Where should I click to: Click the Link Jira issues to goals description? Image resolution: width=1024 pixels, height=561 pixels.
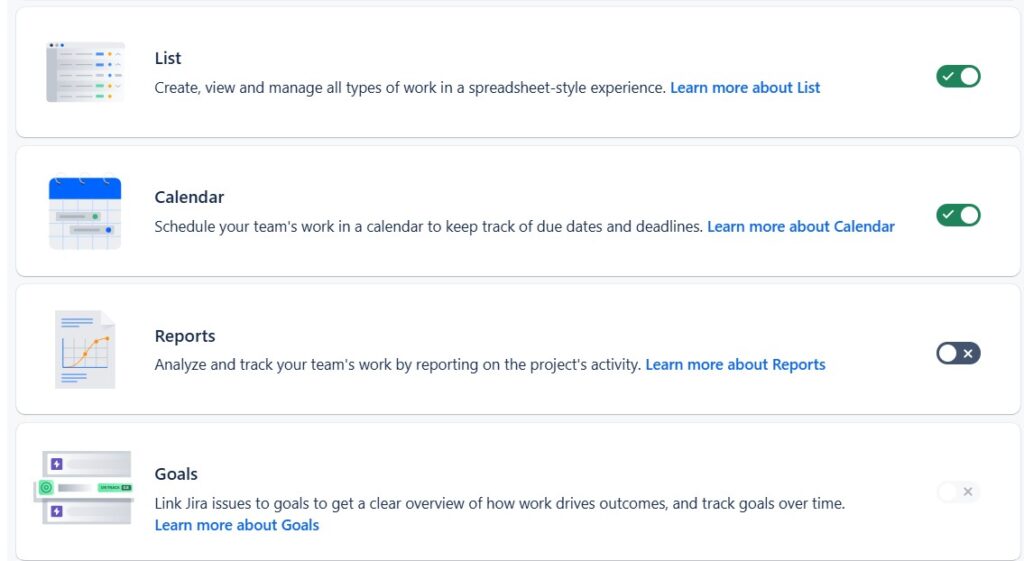(x=499, y=504)
